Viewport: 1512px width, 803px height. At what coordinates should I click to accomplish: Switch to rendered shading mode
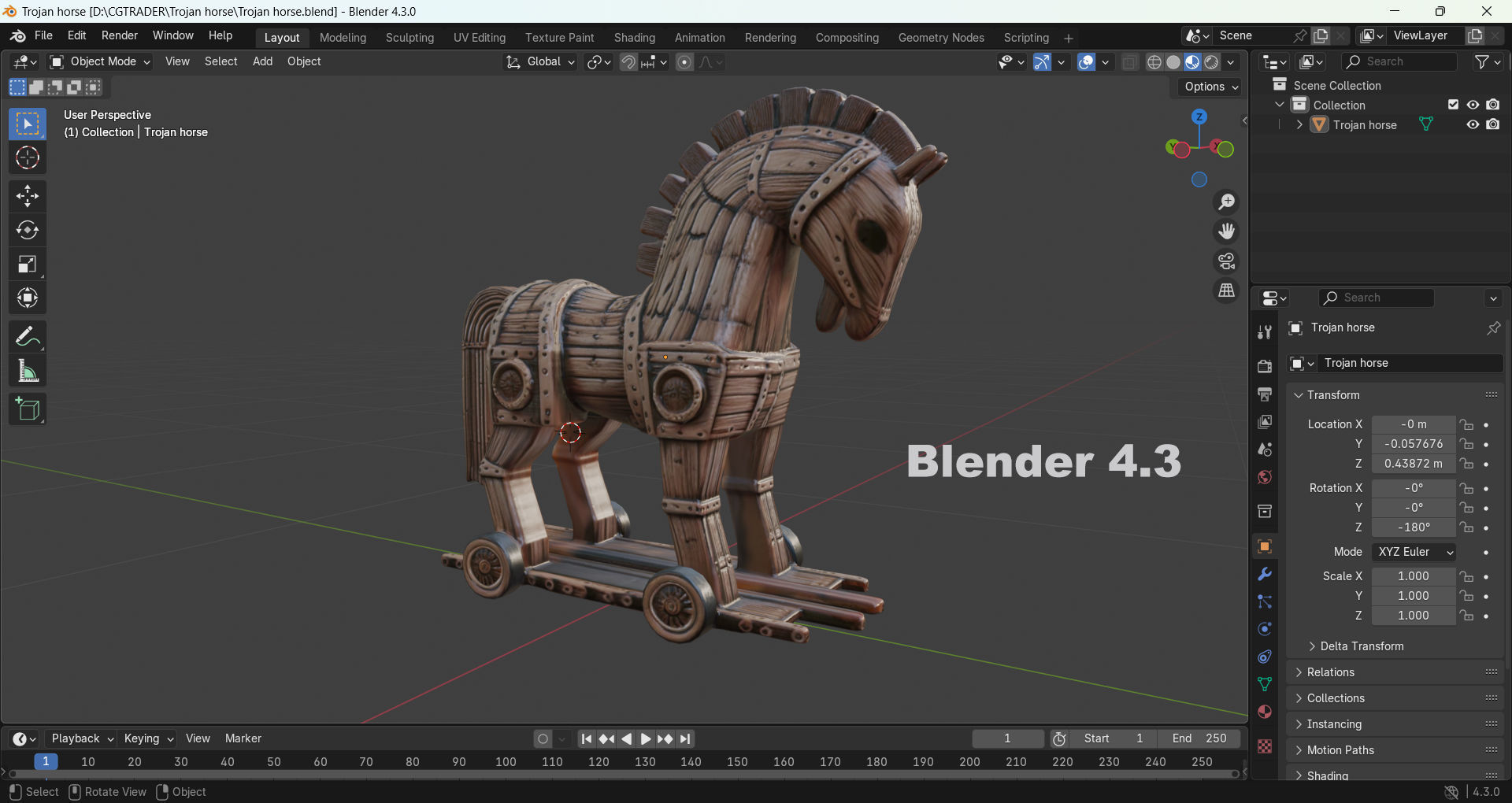[x=1212, y=62]
